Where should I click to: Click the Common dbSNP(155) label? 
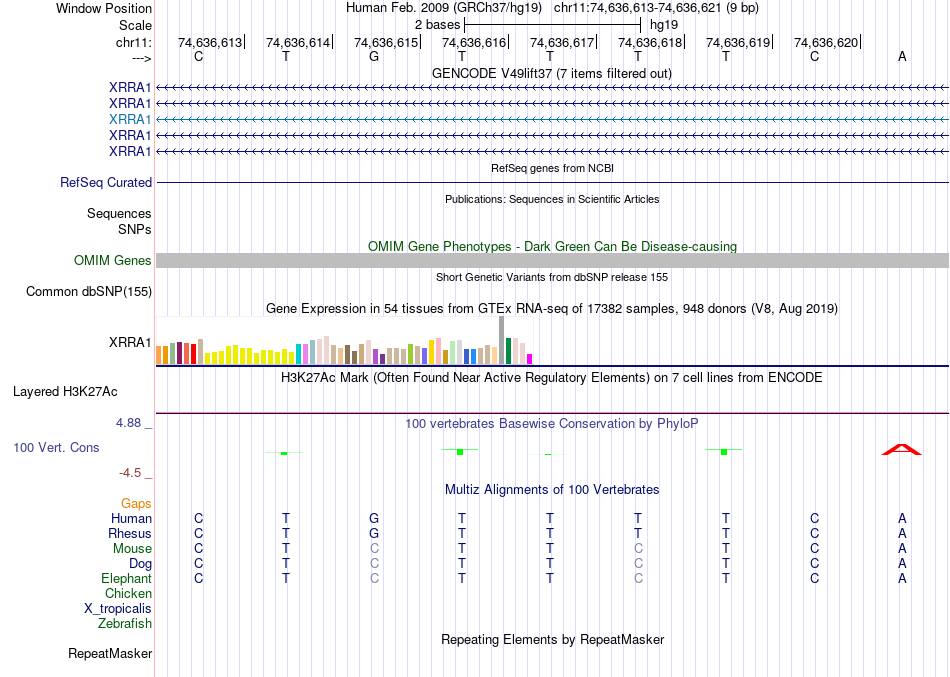pyautogui.click(x=89, y=292)
